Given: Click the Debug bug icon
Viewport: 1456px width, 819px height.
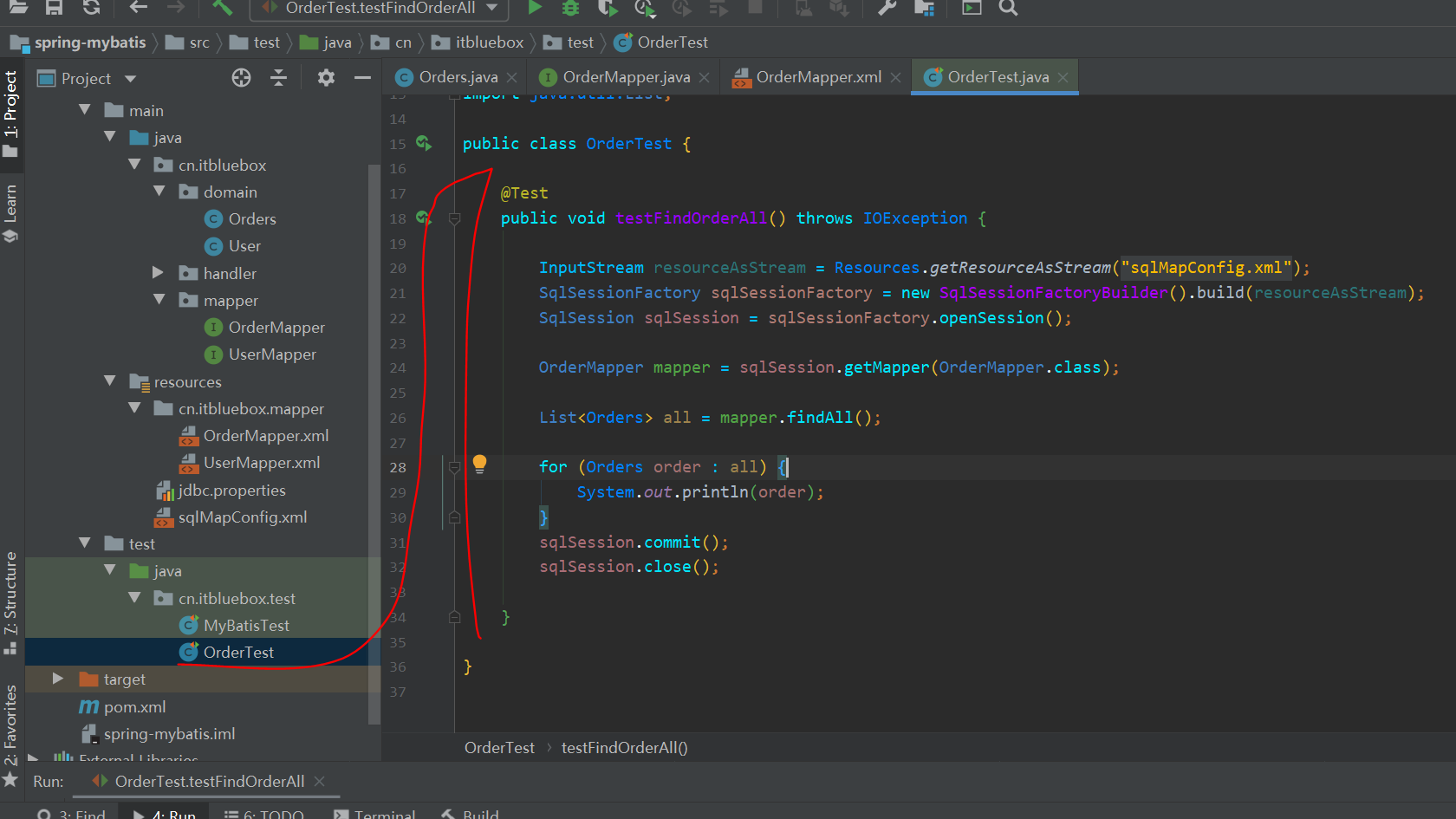Looking at the screenshot, I should (x=570, y=8).
